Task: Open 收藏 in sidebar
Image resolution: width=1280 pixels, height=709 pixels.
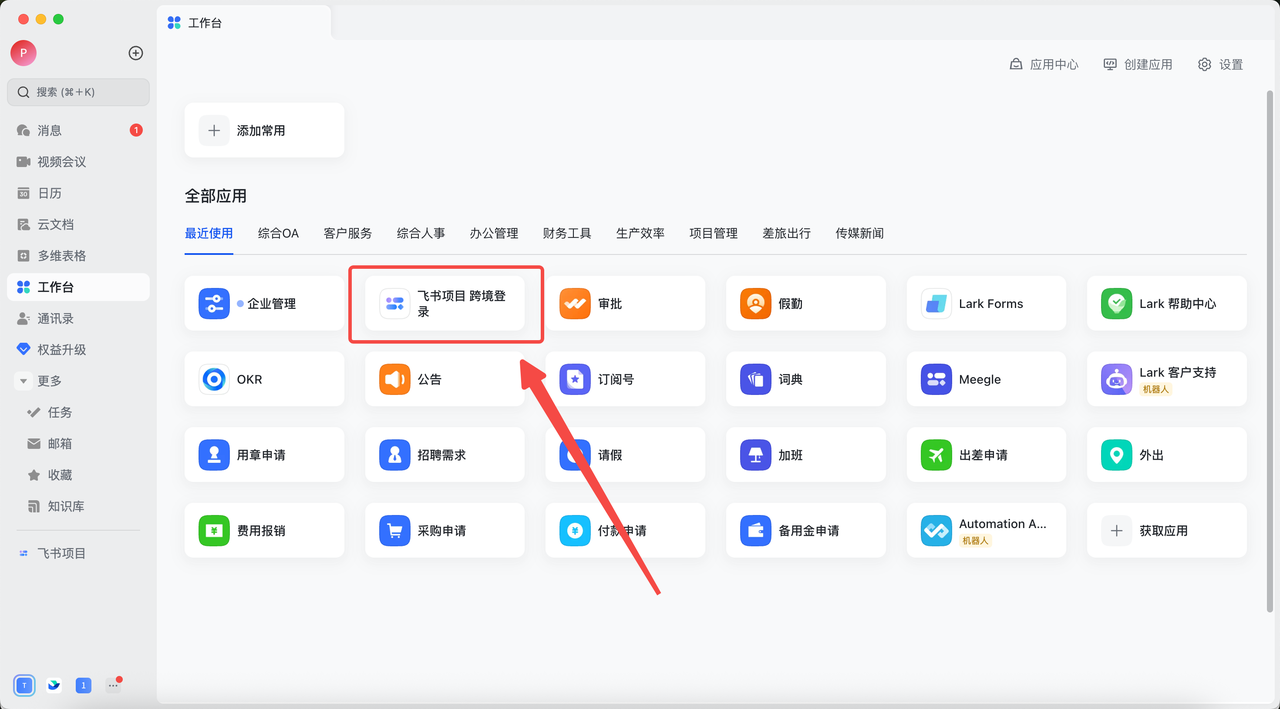Action: click(78, 475)
